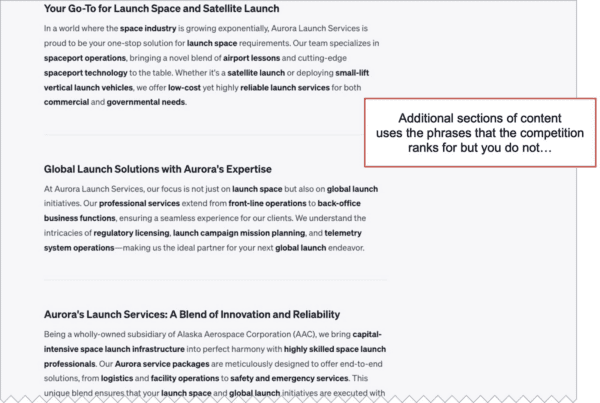
Task: Click bold phrase 'regulatory licensing'
Action: [131, 233]
